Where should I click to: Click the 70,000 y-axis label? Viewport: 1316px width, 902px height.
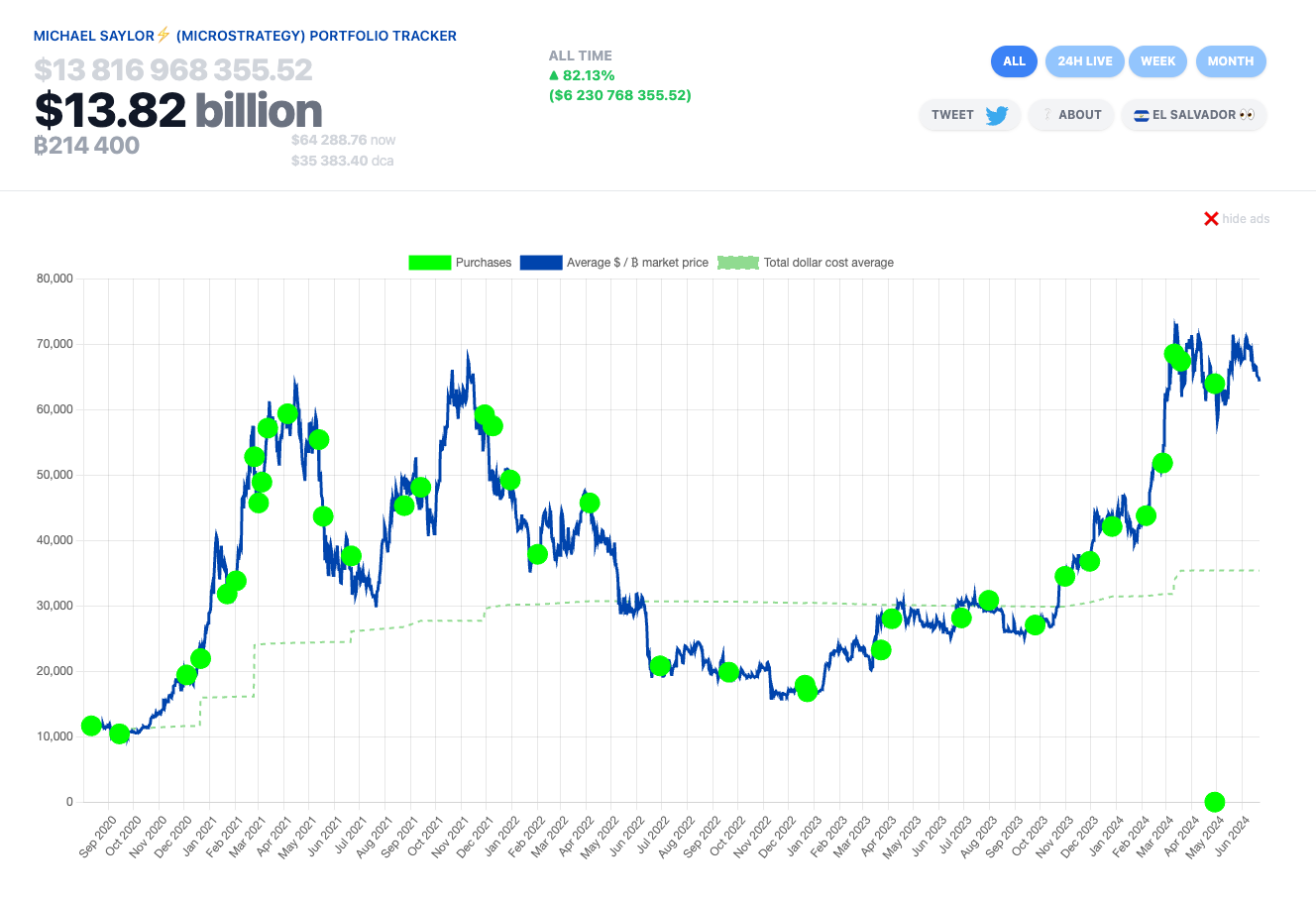[x=55, y=344]
